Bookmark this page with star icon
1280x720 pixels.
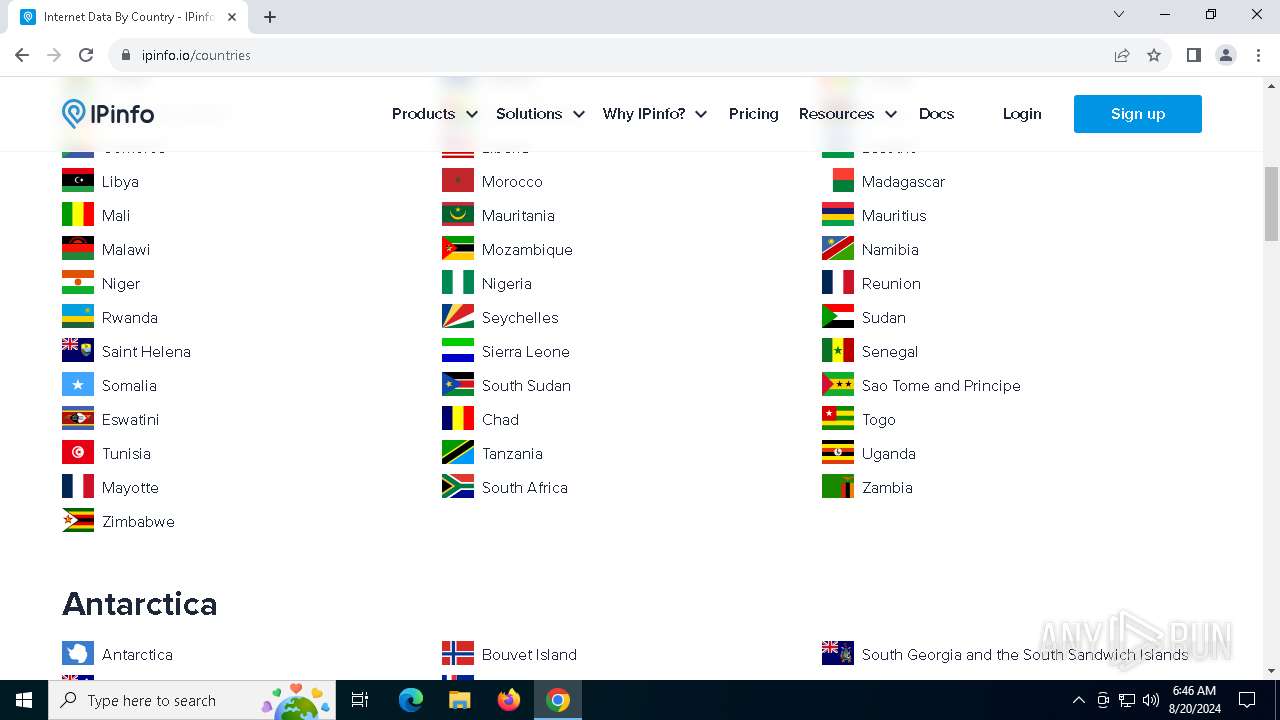pyautogui.click(x=1154, y=55)
